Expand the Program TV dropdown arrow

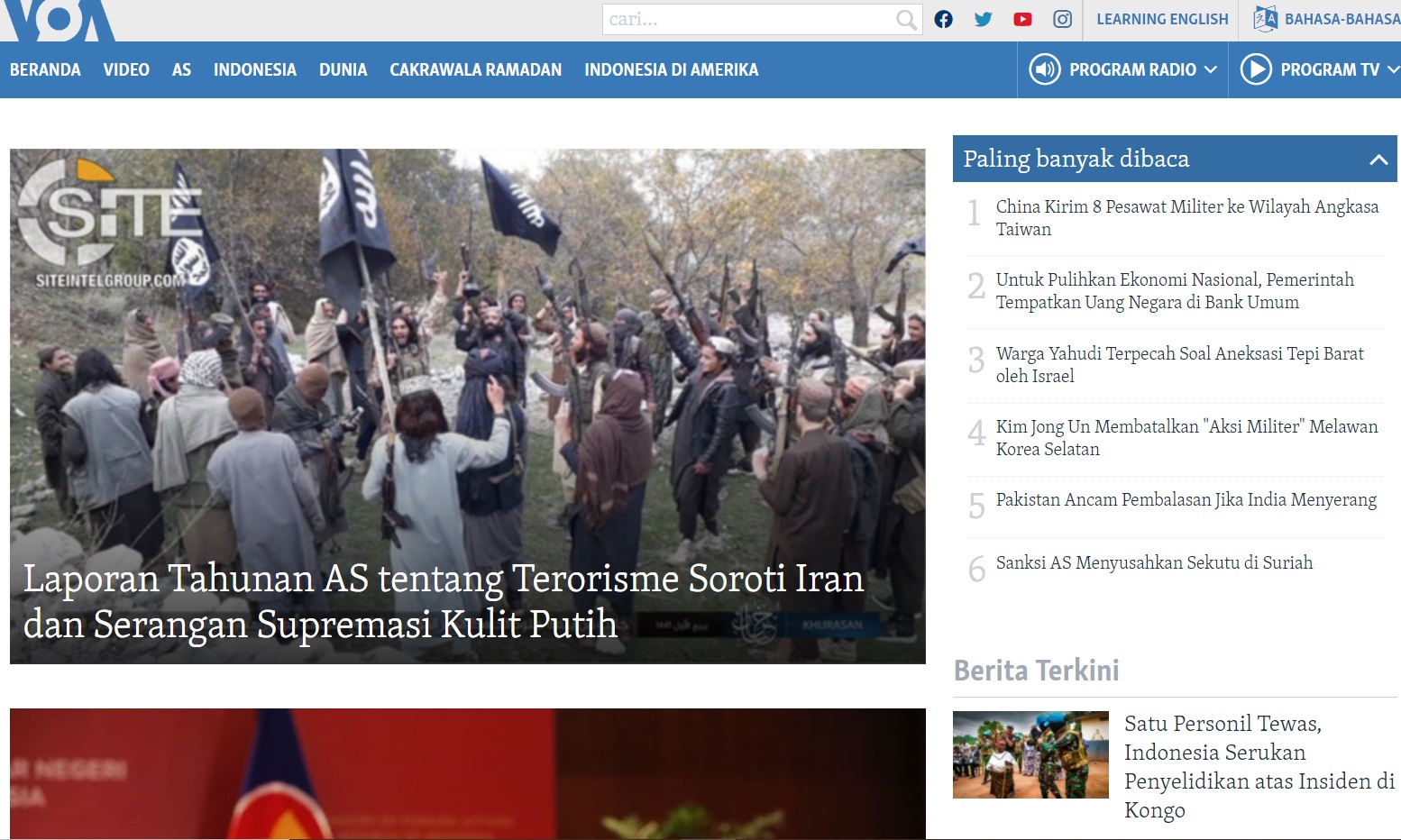1393,69
